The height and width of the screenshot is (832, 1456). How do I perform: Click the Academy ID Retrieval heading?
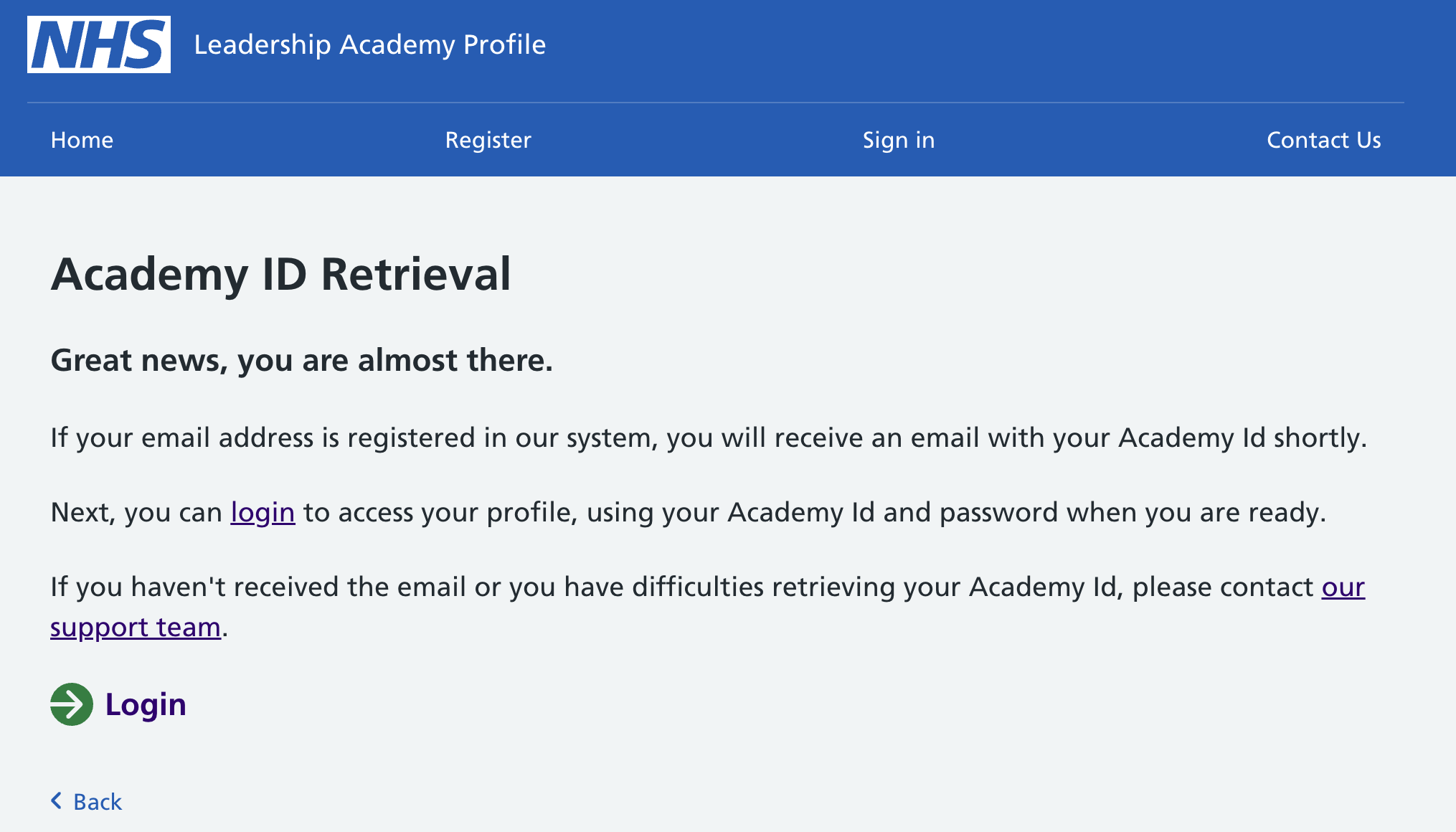click(x=281, y=274)
